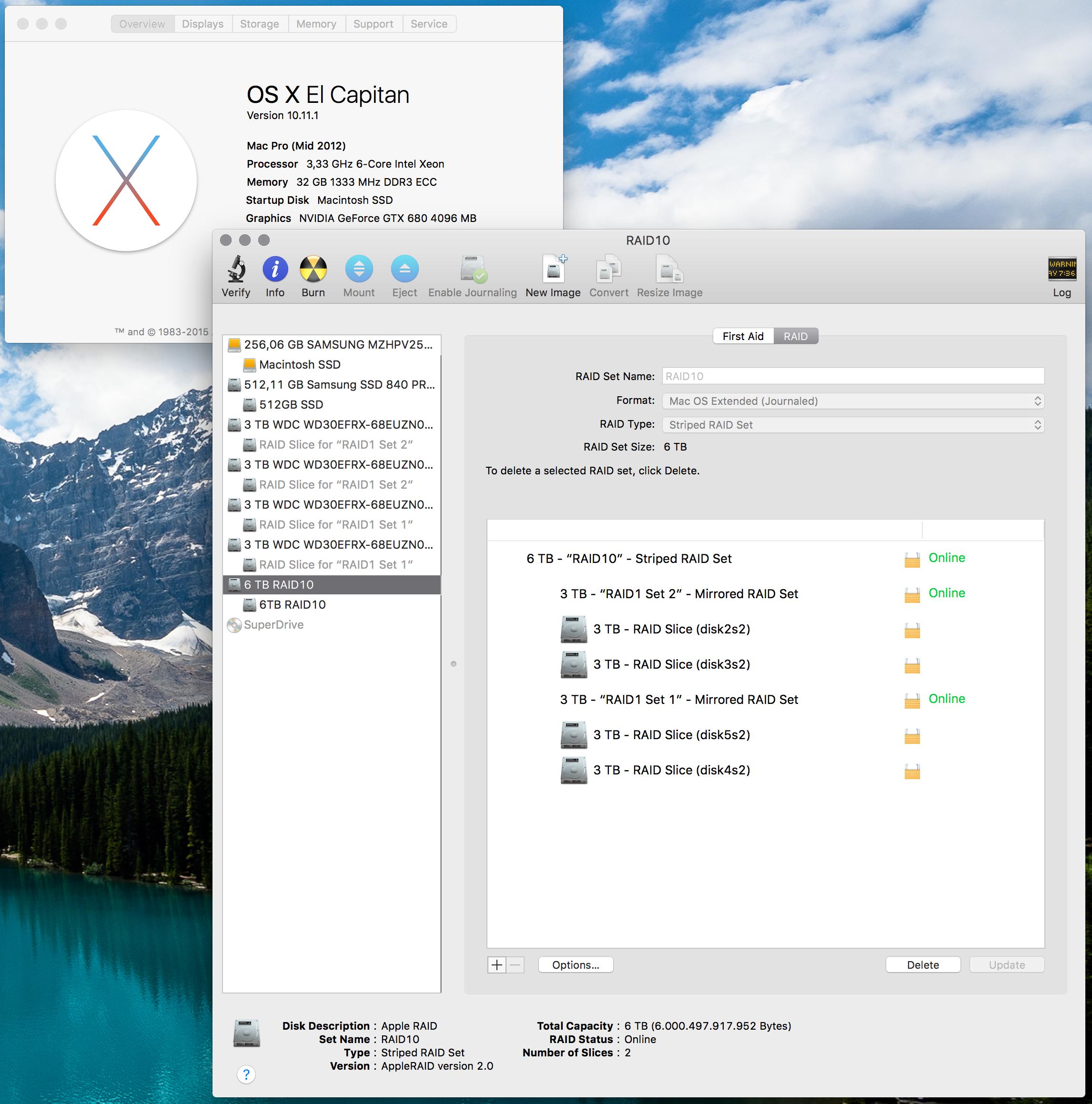Viewport: 1092px width, 1104px height.
Task: Click the Burn disc icon
Action: [x=313, y=270]
